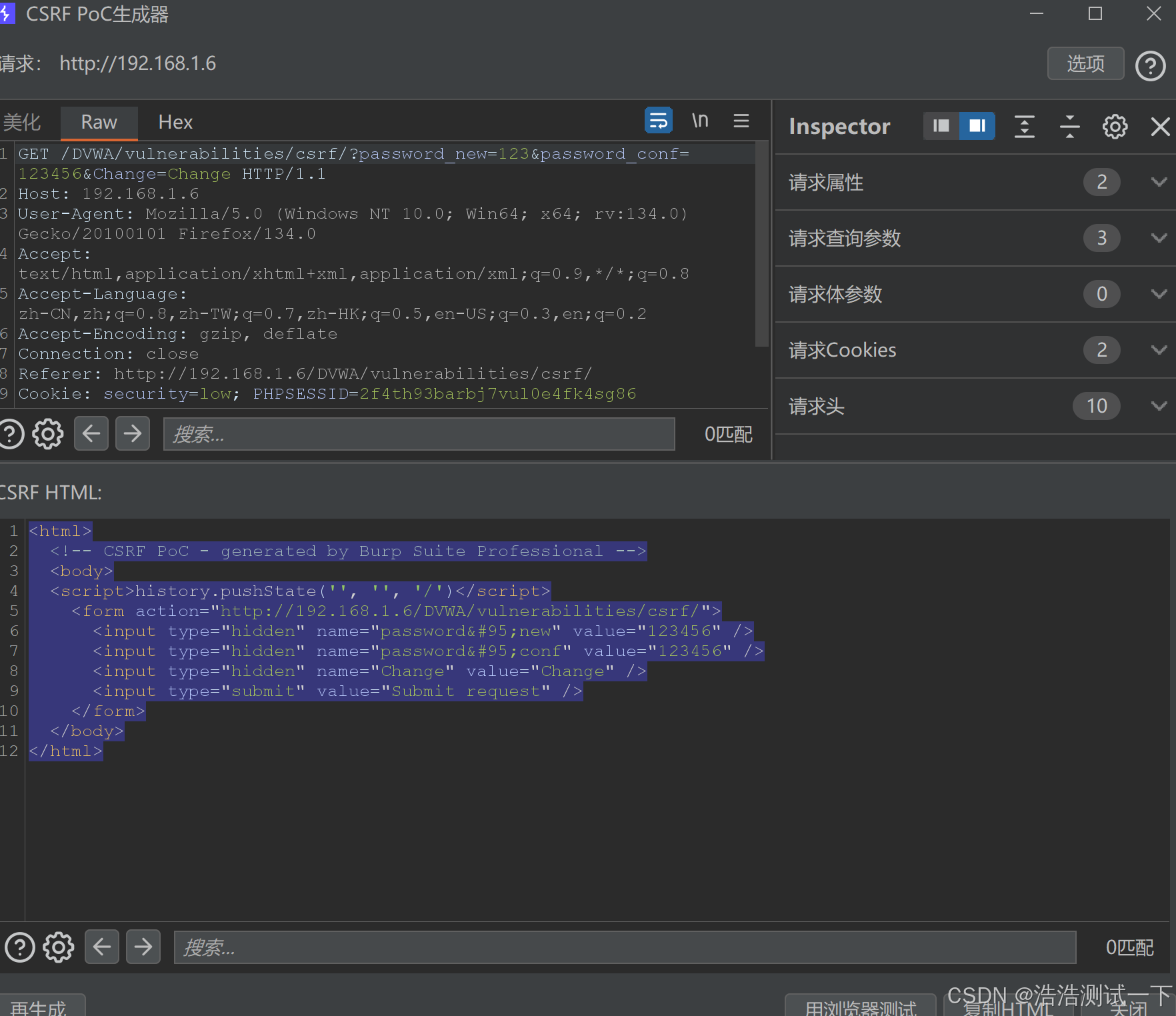Click the request editor vertical scrollbar
This screenshot has height=1016, width=1176.
coord(761,245)
